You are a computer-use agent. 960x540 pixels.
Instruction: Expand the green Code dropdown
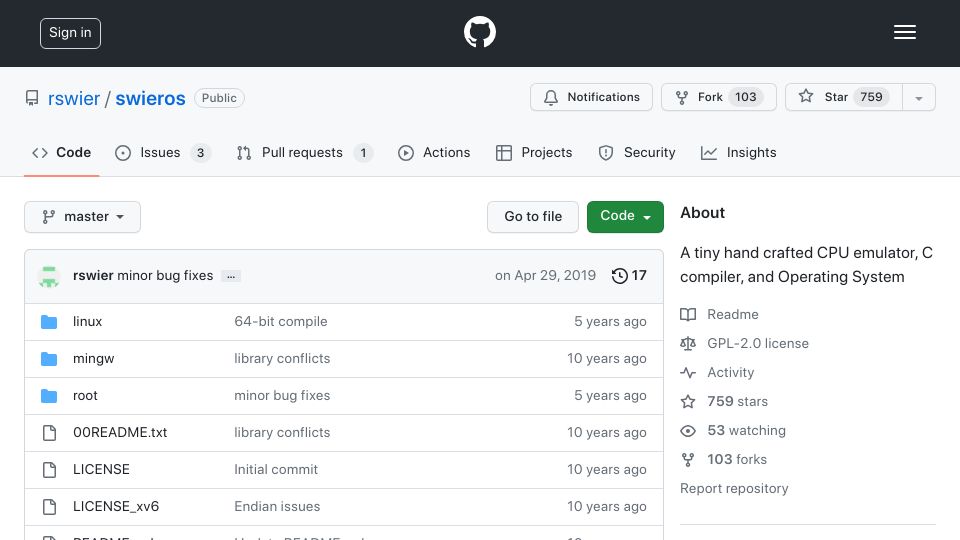click(x=625, y=217)
